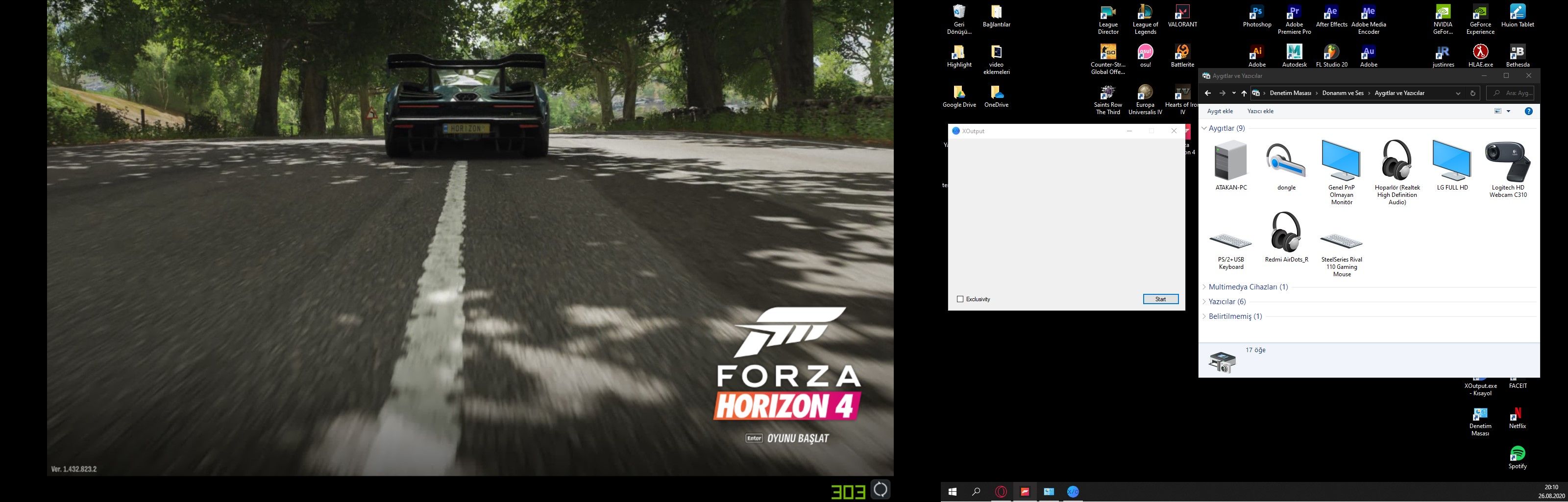Click Yazıcı ekle in the toolbar

(1260, 111)
